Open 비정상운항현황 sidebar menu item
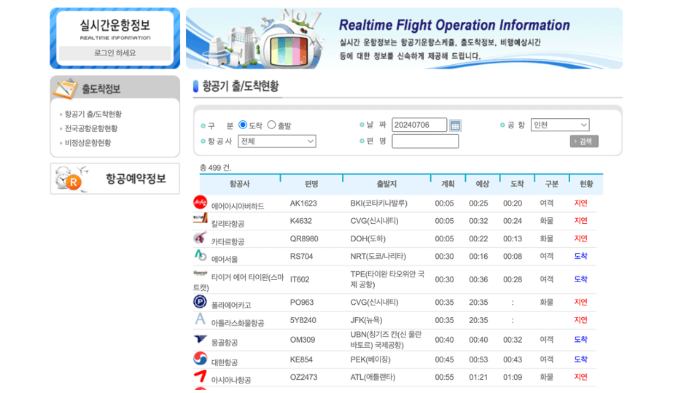Image resolution: width=700 pixels, height=393 pixels. (88, 143)
